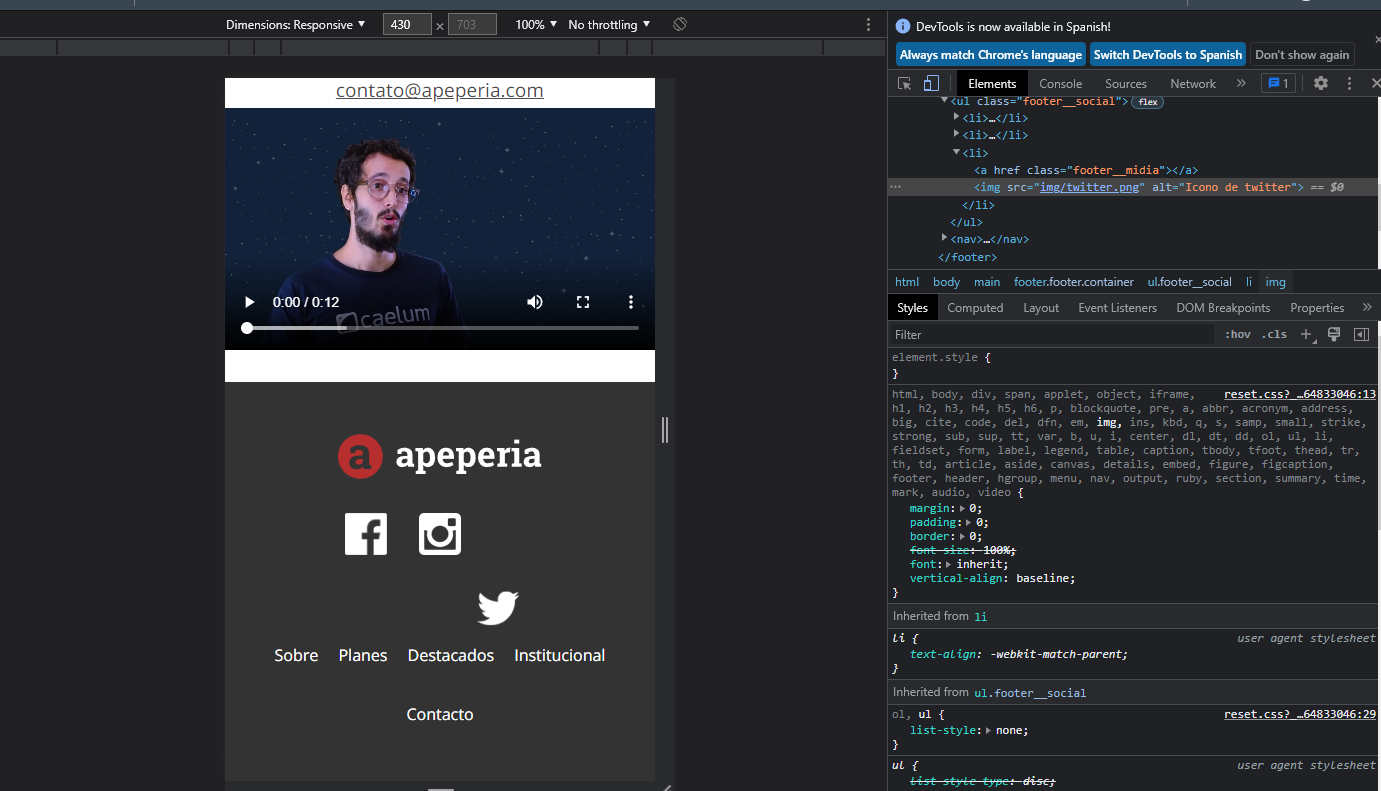Open the Event Listeners tab
Viewport: 1381px width, 791px height.
[x=1117, y=308]
